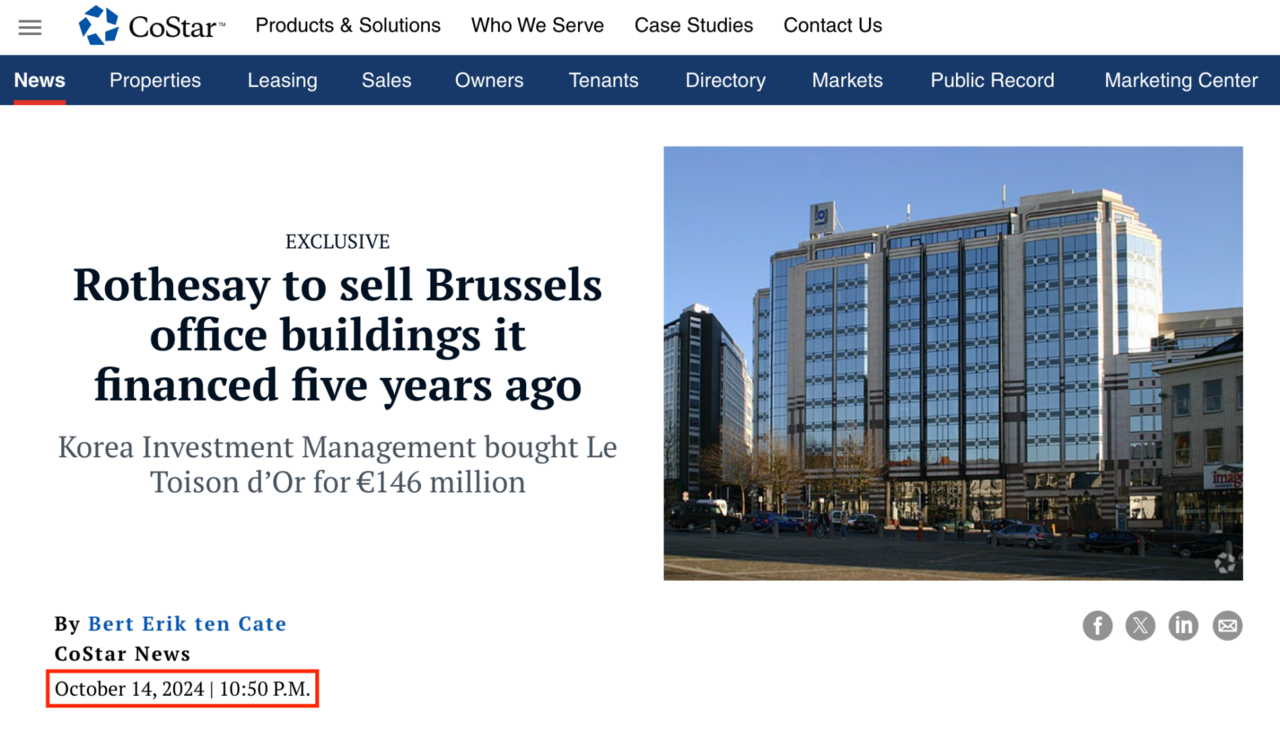The image size is (1280, 732).
Task: Share article on X
Action: pos(1140,626)
